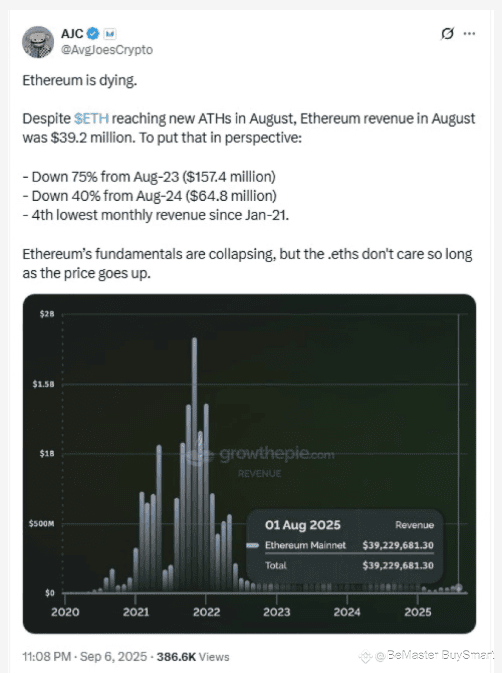Click the affiliate badge beside AJC name
Screen dimensions: 502x673
[110, 33]
